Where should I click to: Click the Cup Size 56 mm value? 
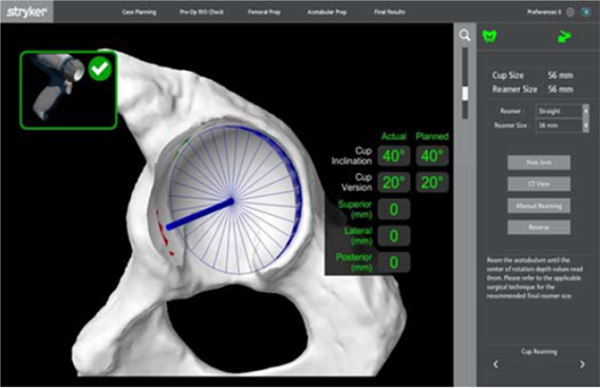560,75
